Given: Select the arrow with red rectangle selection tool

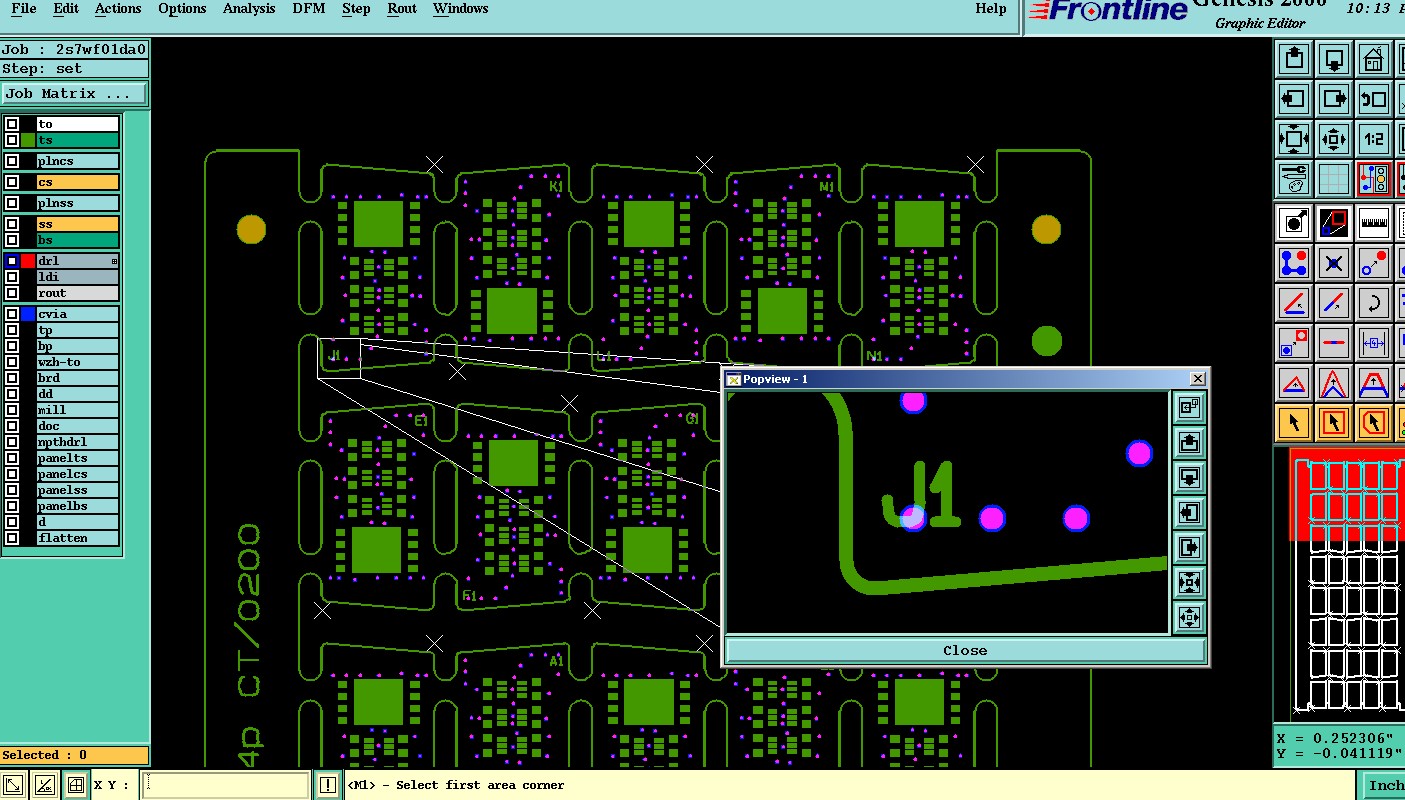Looking at the screenshot, I should [1334, 423].
